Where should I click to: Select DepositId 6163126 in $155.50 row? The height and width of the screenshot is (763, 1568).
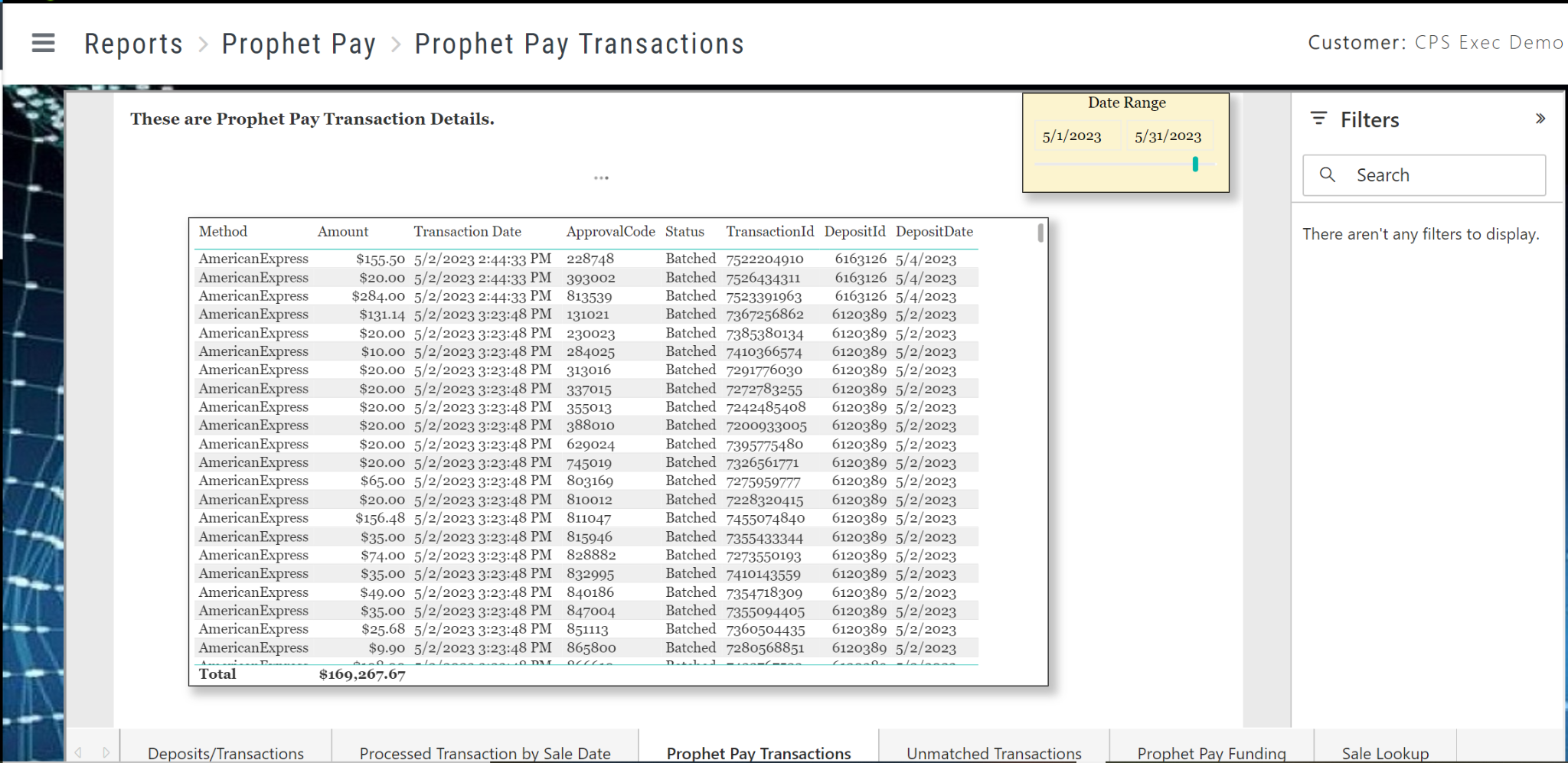861,259
